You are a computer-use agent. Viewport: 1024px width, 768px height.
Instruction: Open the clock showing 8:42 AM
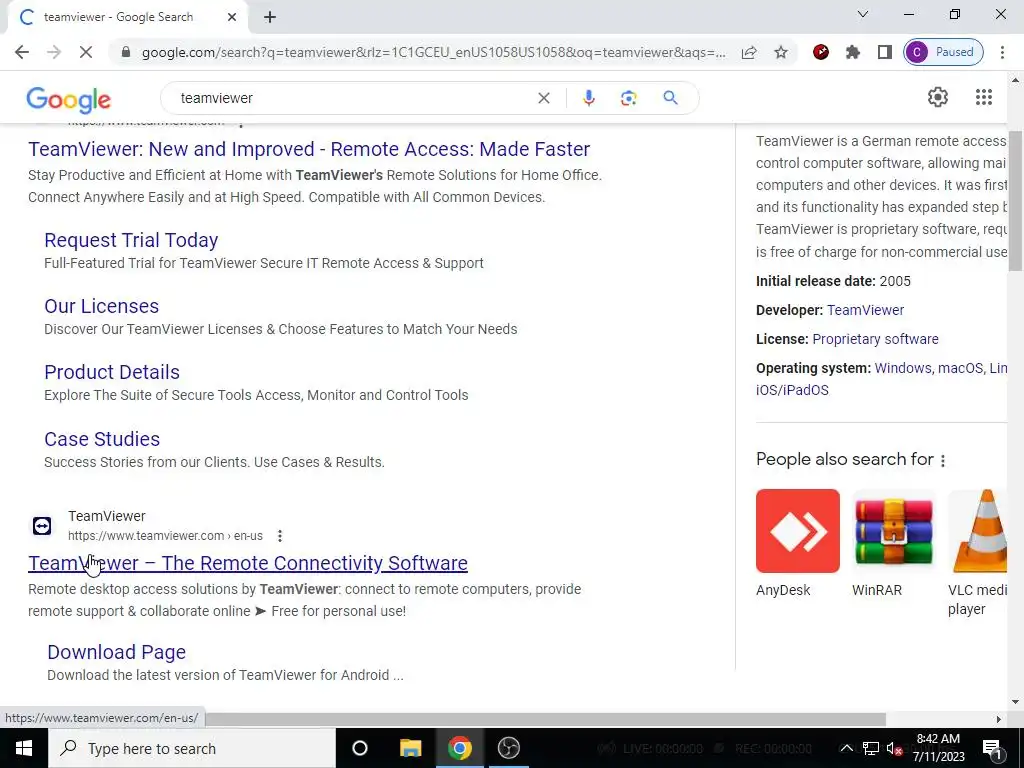click(x=938, y=748)
